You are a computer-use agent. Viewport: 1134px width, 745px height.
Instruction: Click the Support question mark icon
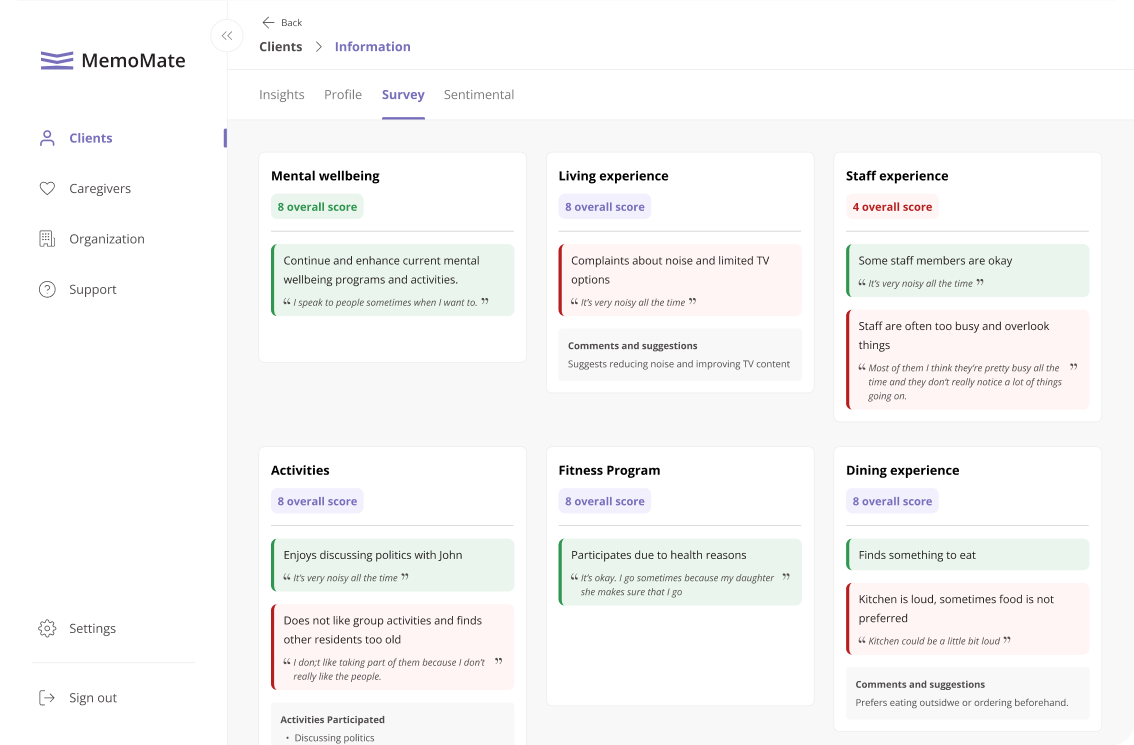click(x=47, y=289)
